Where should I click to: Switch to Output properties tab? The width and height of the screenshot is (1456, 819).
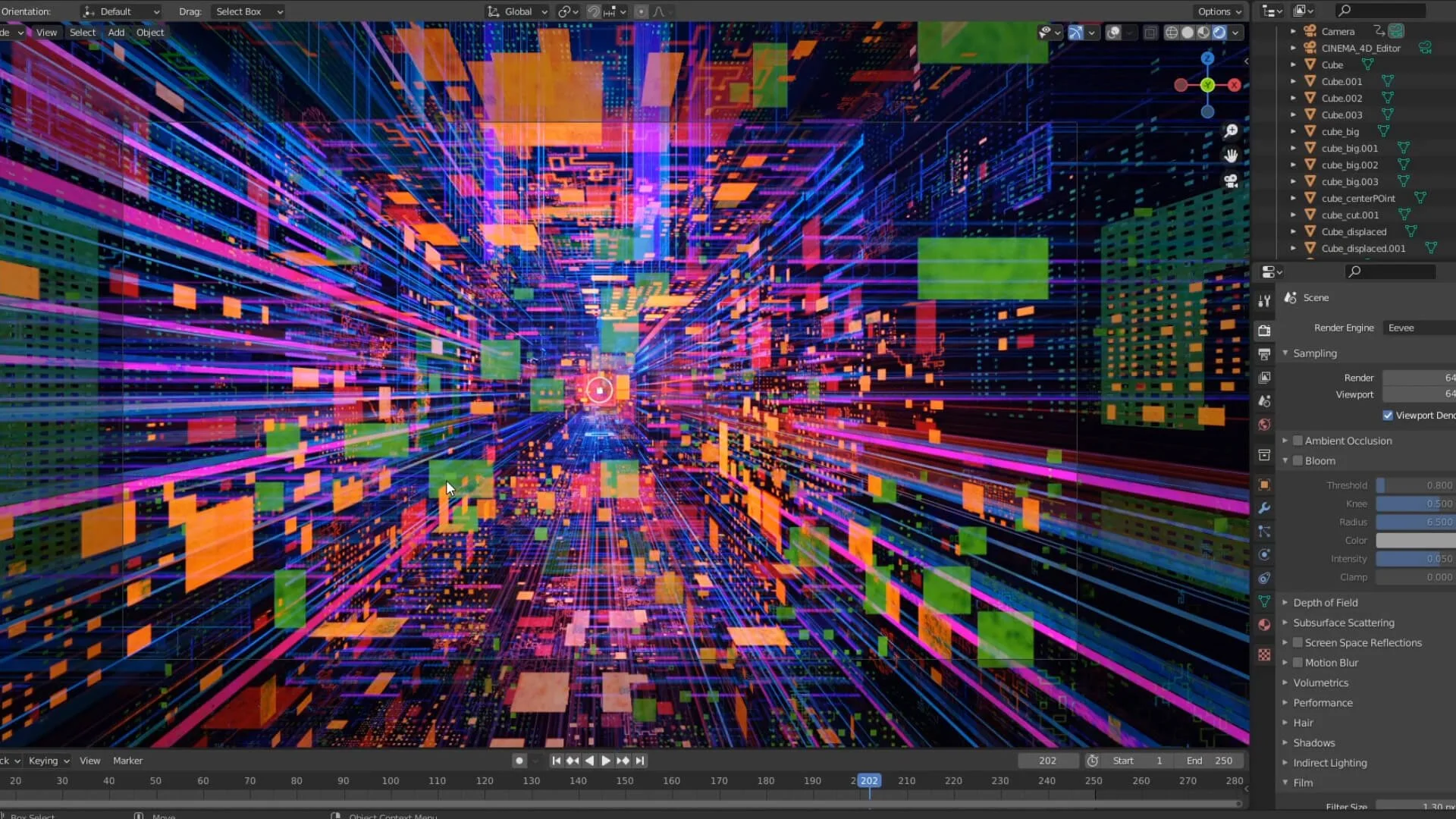(x=1264, y=354)
